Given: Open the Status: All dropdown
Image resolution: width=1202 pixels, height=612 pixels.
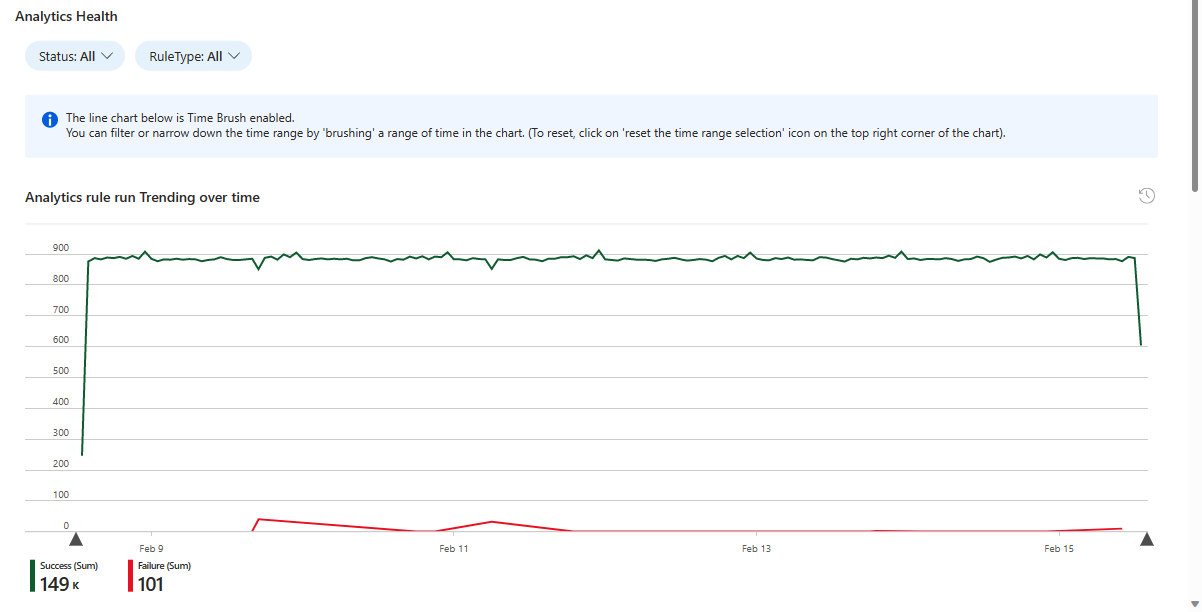Looking at the screenshot, I should click(x=75, y=56).
